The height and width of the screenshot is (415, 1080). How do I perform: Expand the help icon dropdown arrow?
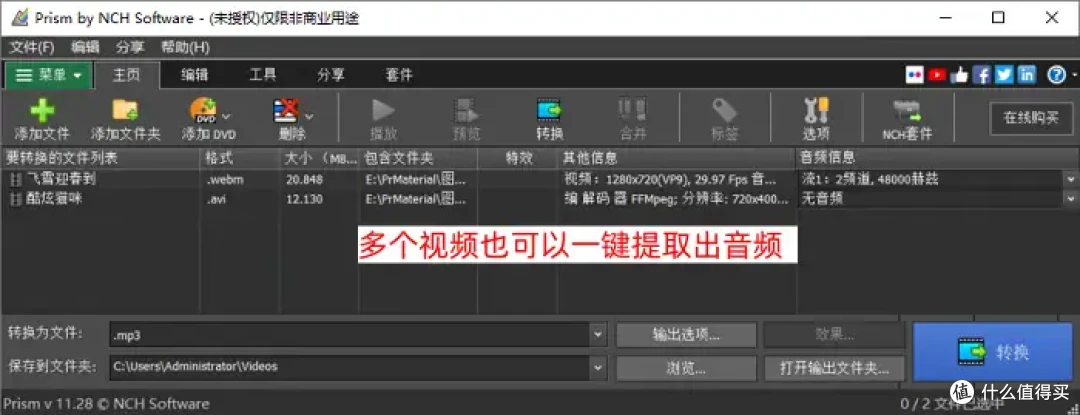1073,75
